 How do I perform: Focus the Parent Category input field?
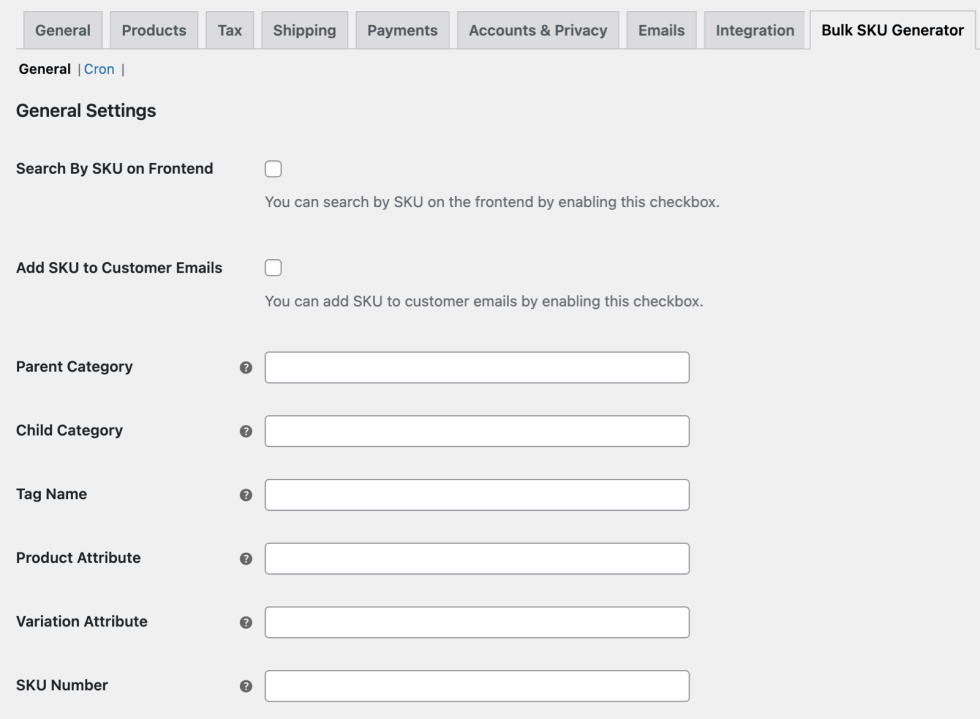tap(477, 367)
